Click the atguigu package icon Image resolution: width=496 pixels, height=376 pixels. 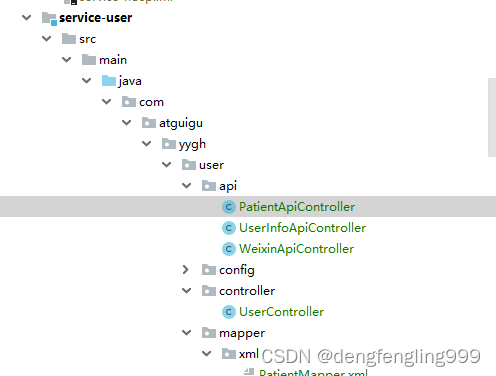pos(149,123)
